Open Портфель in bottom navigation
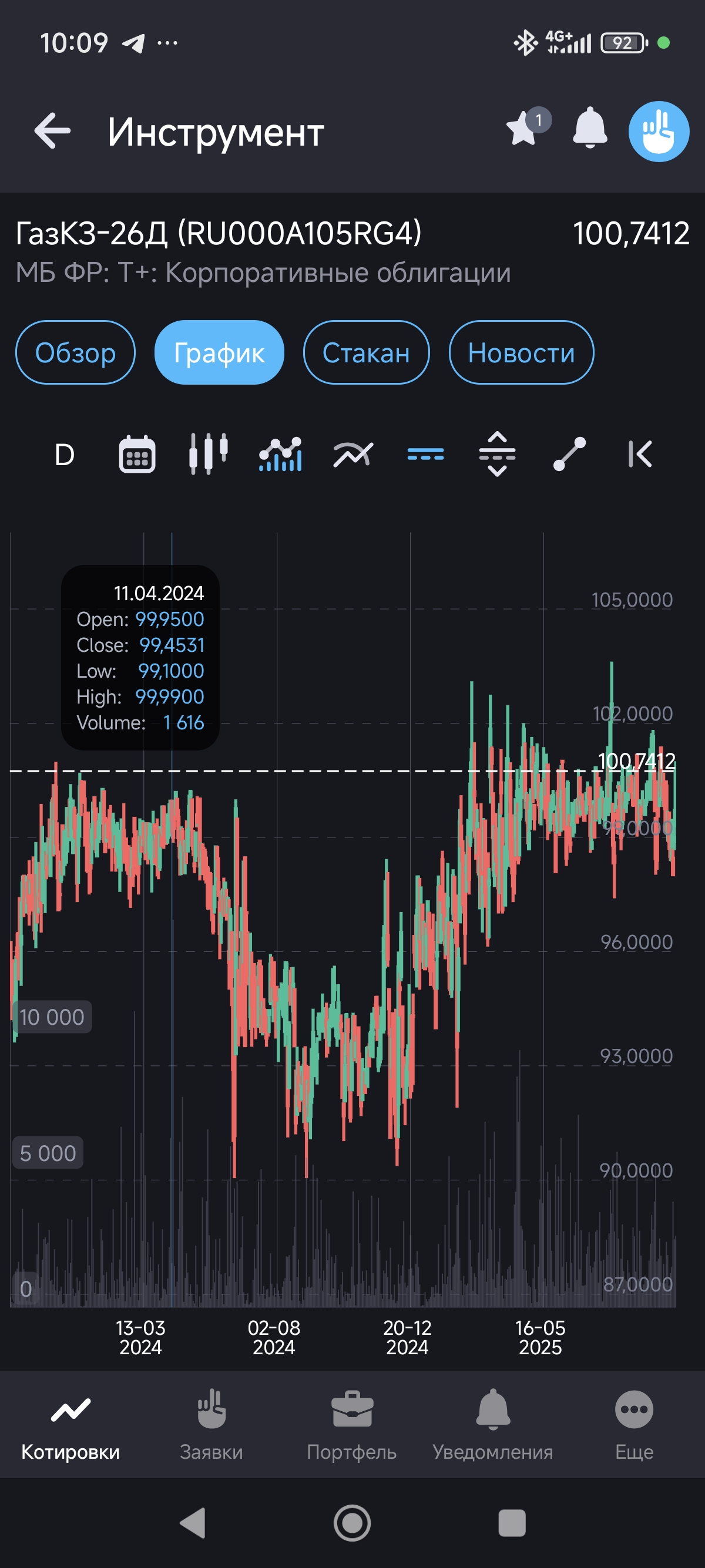Screen dimensions: 705x1568 [x=352, y=1425]
